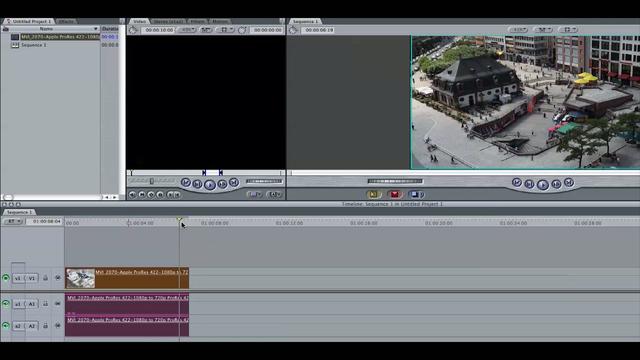
Task: Open the RT pop-up in Timeline
Action: click(x=13, y=221)
